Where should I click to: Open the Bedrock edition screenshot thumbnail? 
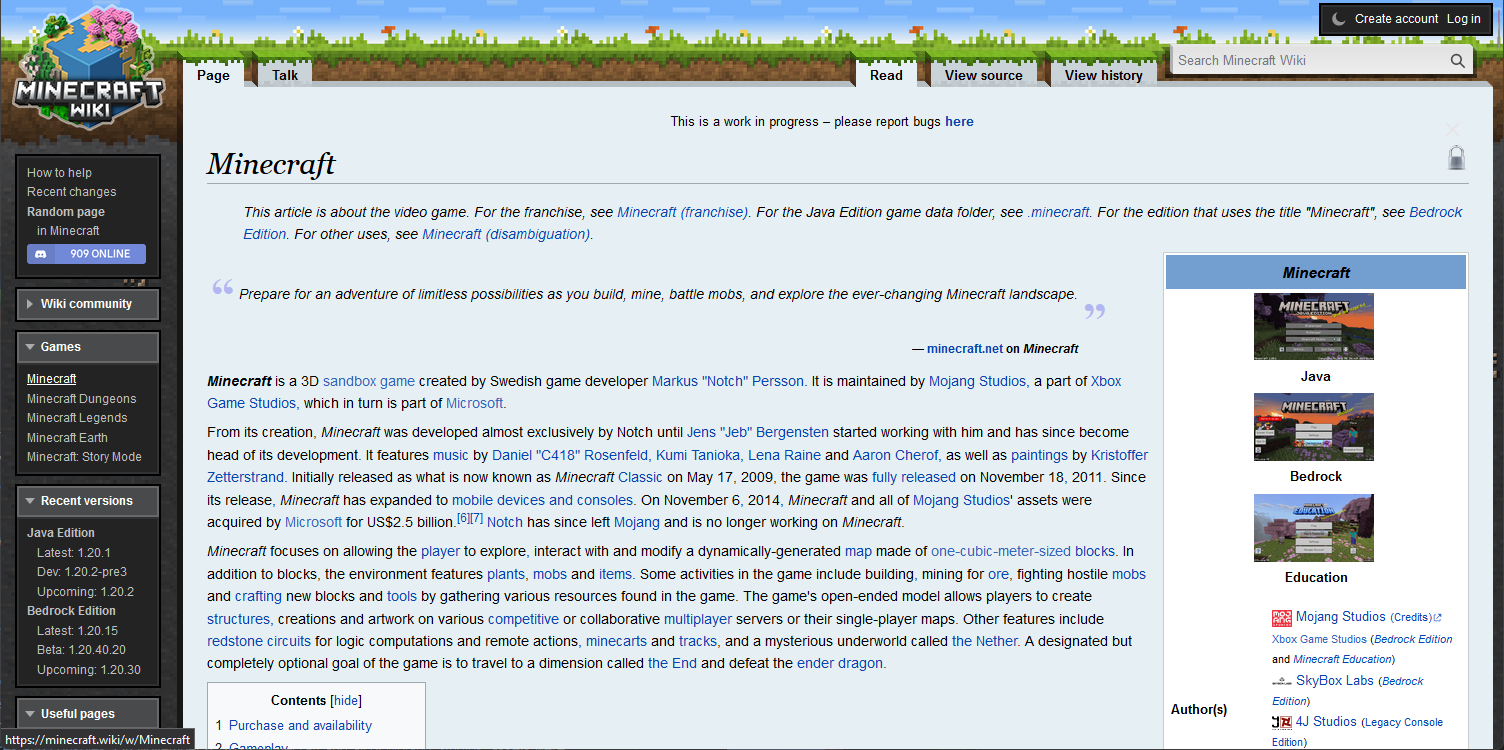pos(1314,427)
